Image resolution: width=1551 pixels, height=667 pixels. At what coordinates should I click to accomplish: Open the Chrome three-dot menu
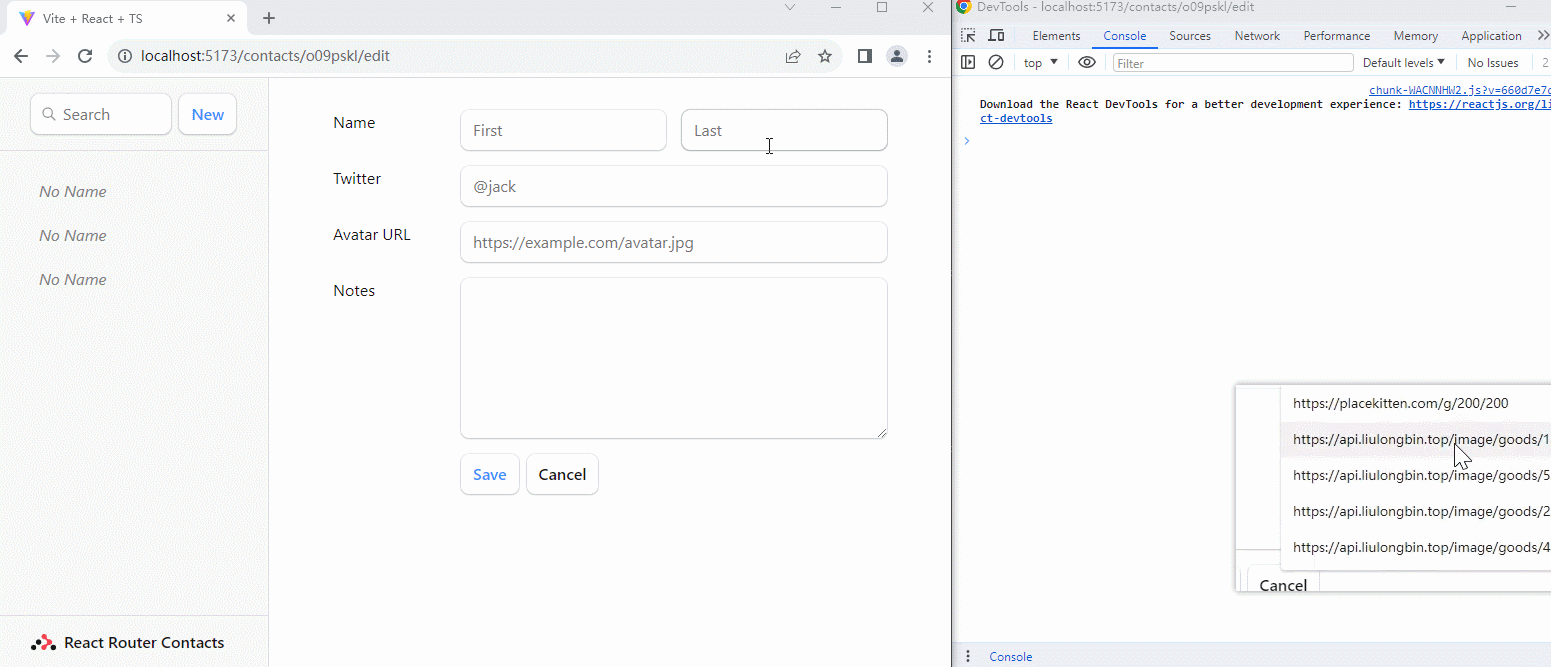930,57
